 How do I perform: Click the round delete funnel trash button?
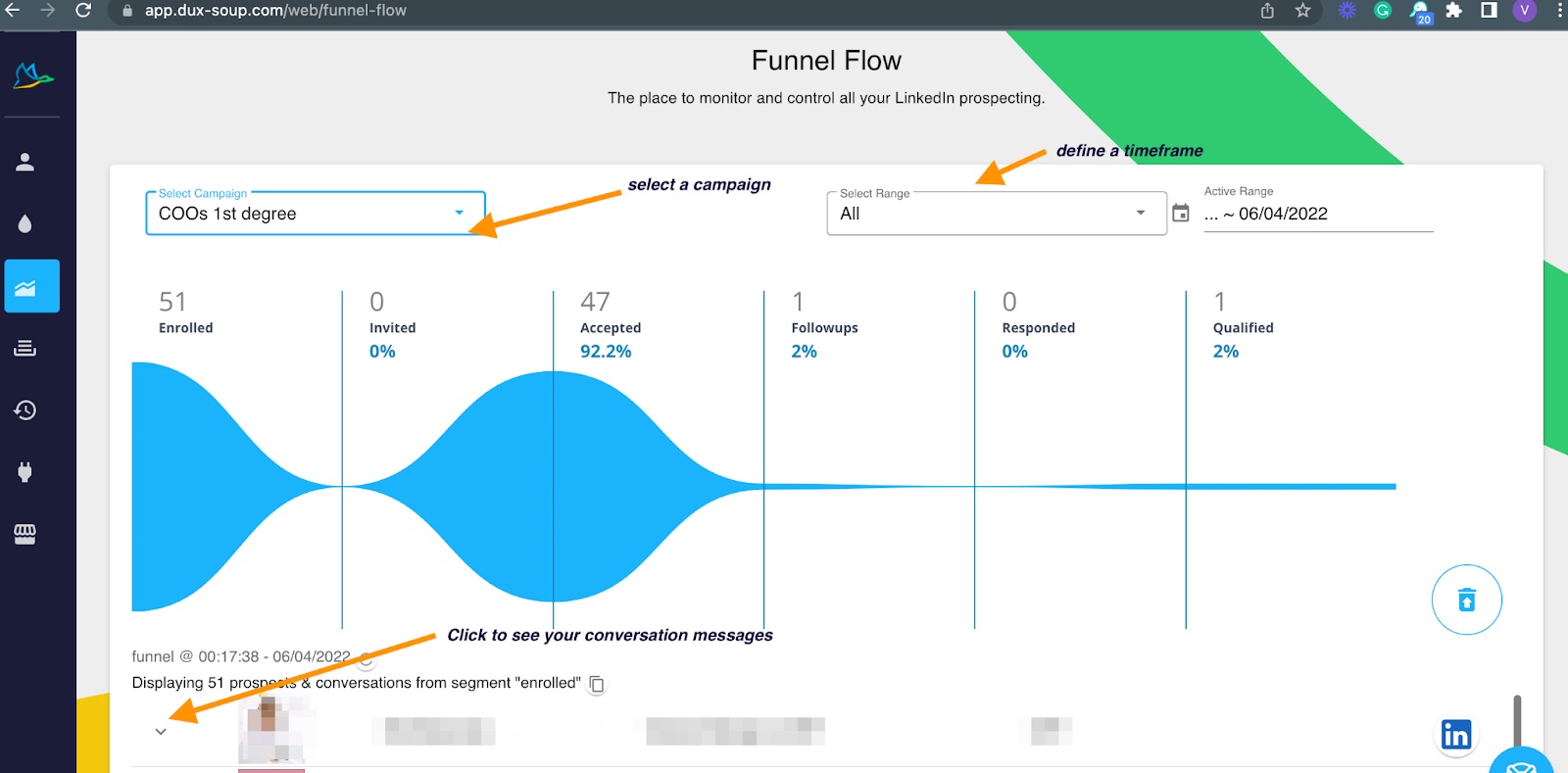click(1466, 600)
